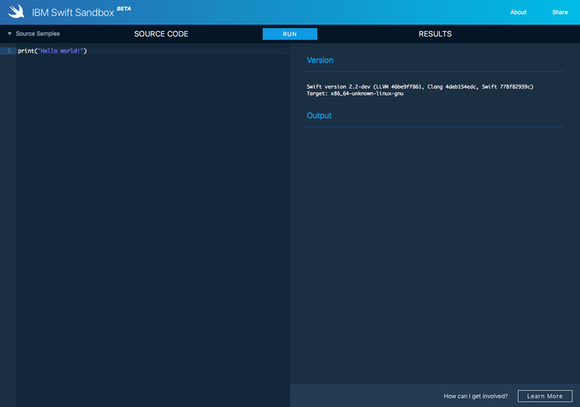Select the RESULTS heading
Screen dimensions: 580x407
(435, 34)
